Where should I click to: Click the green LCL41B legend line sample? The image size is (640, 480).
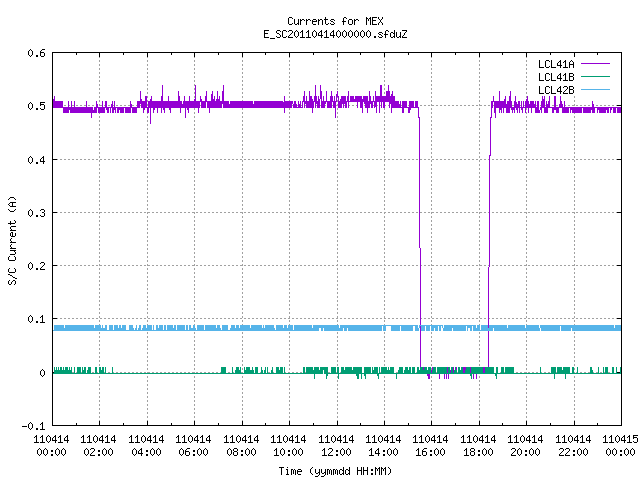[x=595, y=76]
